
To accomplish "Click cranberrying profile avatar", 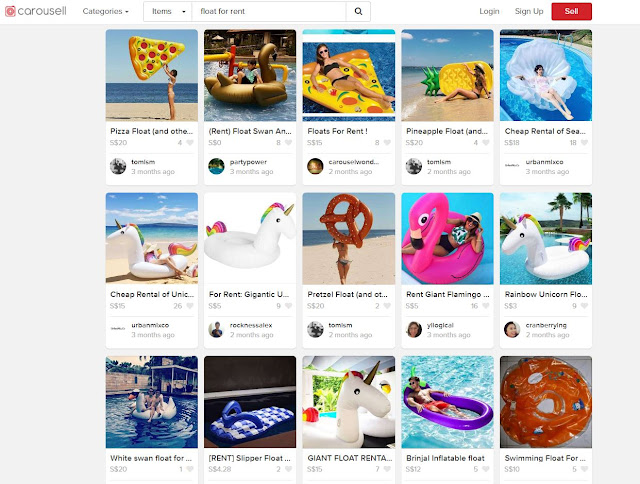I will (512, 330).
